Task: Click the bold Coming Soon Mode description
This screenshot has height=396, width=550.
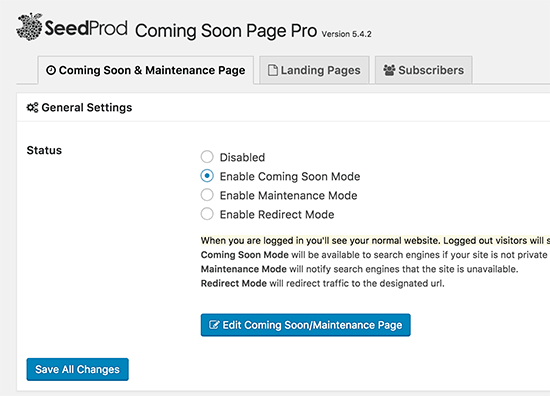Action: click(244, 255)
